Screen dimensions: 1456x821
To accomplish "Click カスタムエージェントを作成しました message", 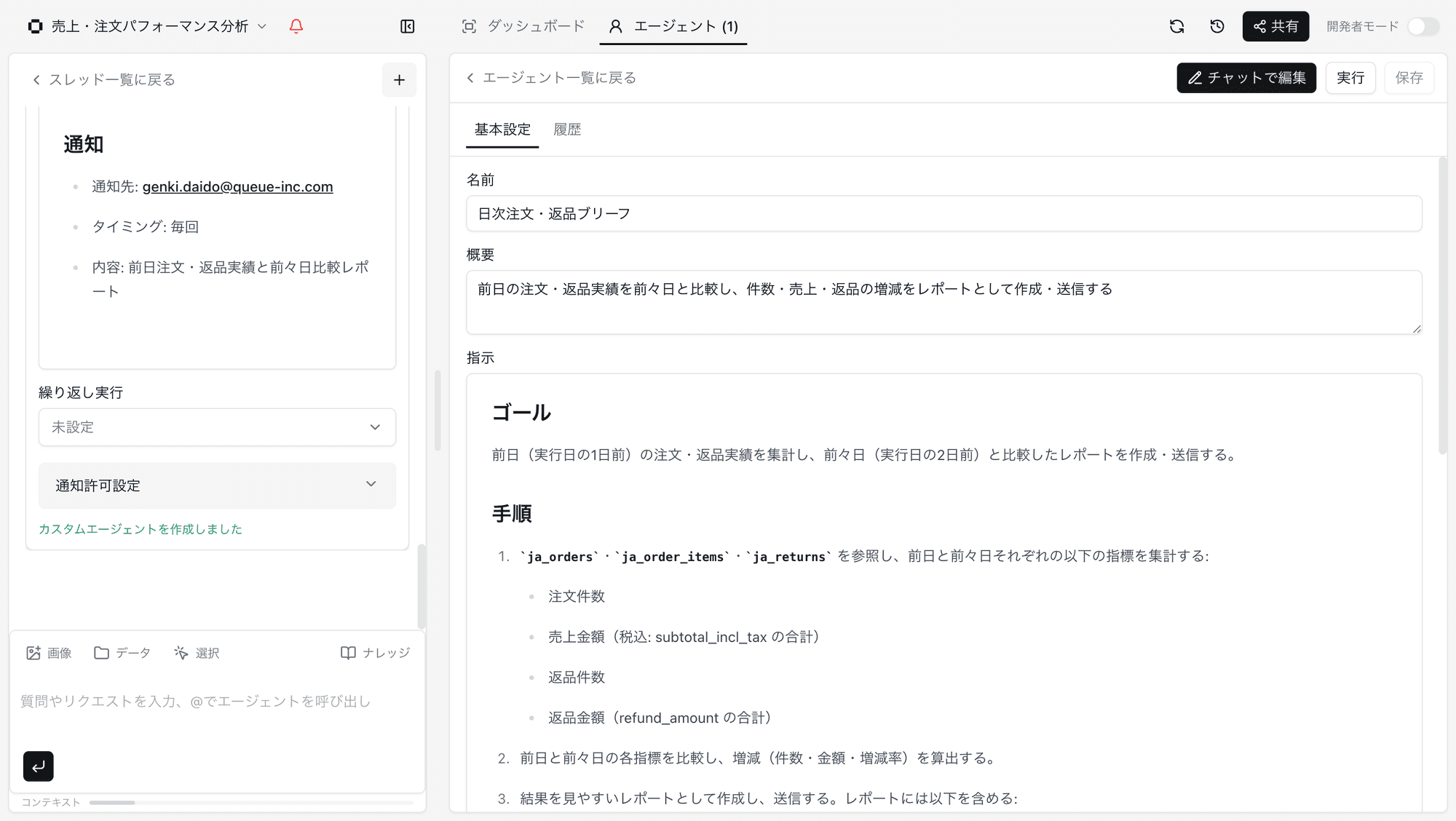I will [141, 529].
